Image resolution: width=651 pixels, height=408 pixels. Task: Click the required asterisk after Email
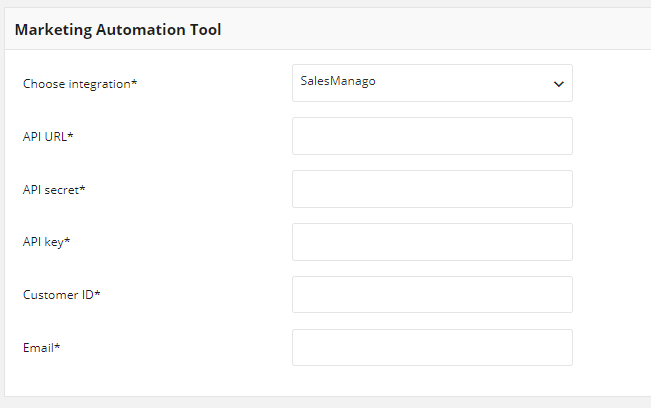coord(57,345)
